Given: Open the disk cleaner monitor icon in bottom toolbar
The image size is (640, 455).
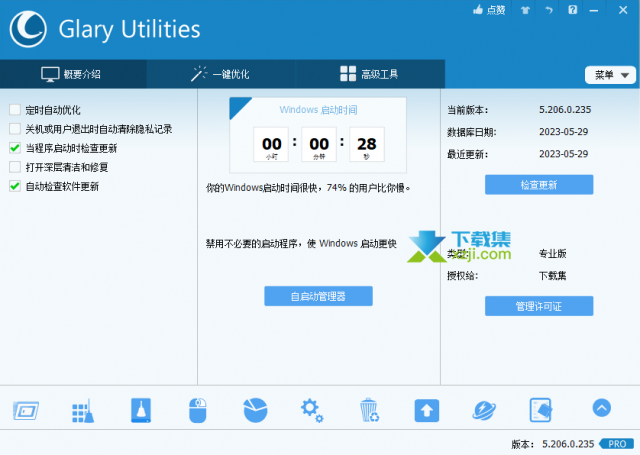Looking at the screenshot, I should click(x=26, y=410).
